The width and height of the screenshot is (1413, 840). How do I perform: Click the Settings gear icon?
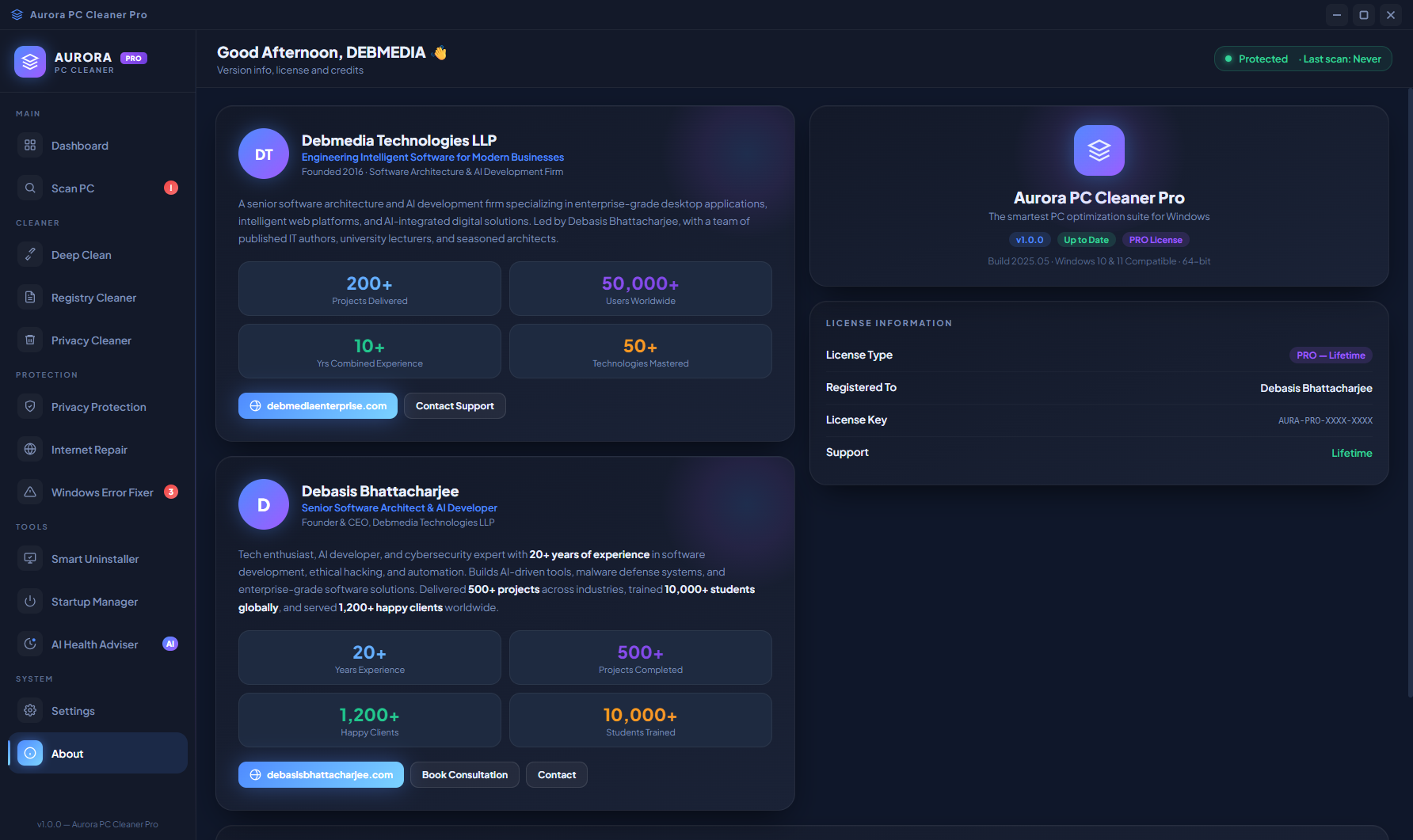coord(30,710)
